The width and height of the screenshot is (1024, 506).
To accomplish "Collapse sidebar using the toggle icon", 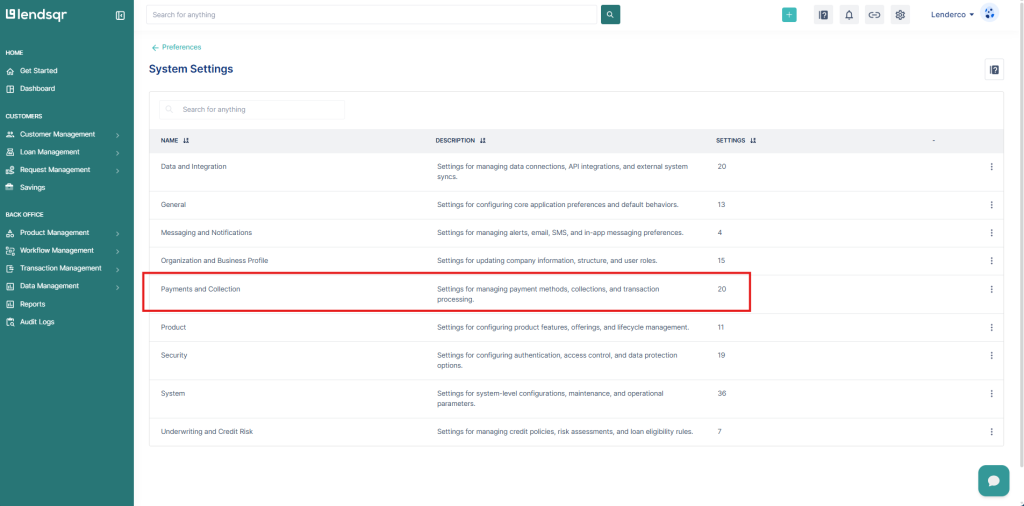I will [120, 15].
